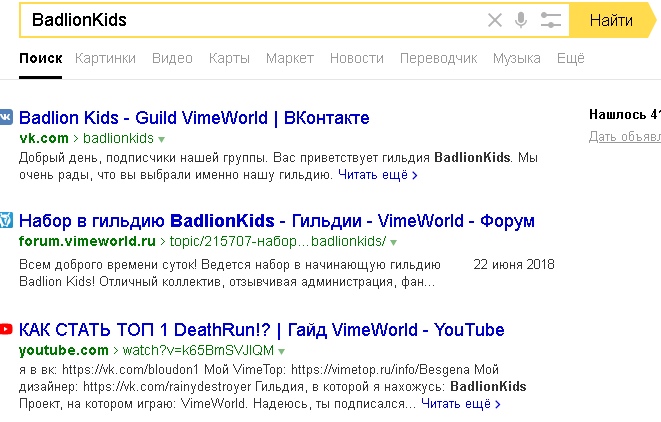
Task: Click Читать ещё in the VK result snippet
Action: (378, 175)
